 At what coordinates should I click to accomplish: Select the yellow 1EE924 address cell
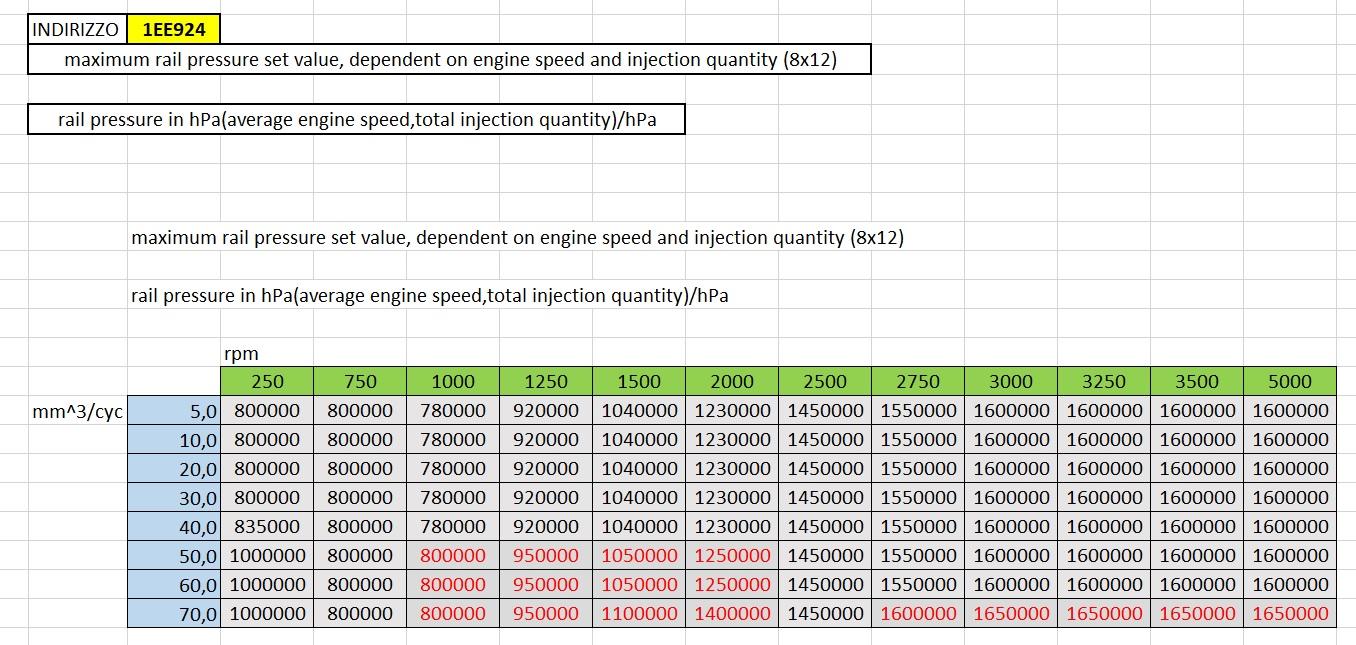point(174,29)
